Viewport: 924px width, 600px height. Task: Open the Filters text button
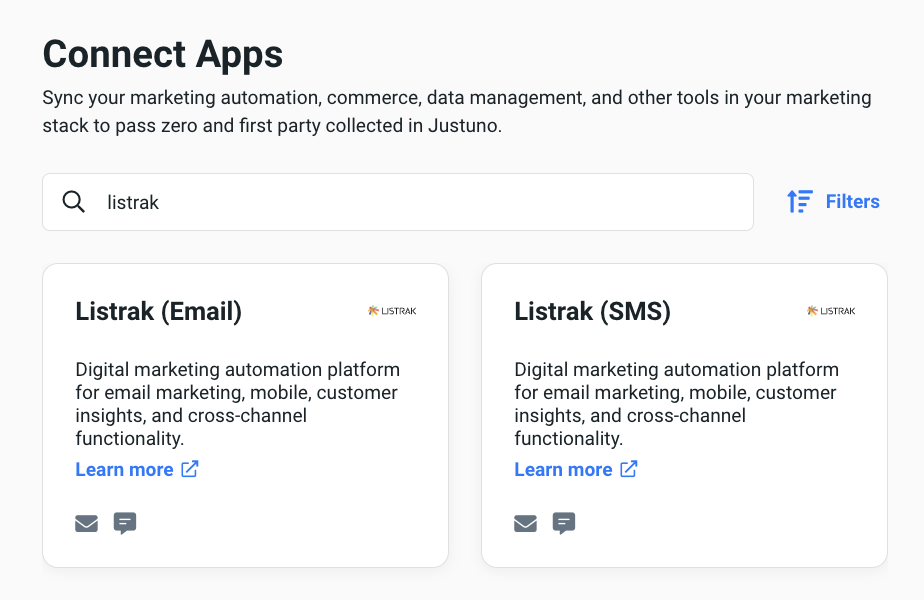pos(852,202)
